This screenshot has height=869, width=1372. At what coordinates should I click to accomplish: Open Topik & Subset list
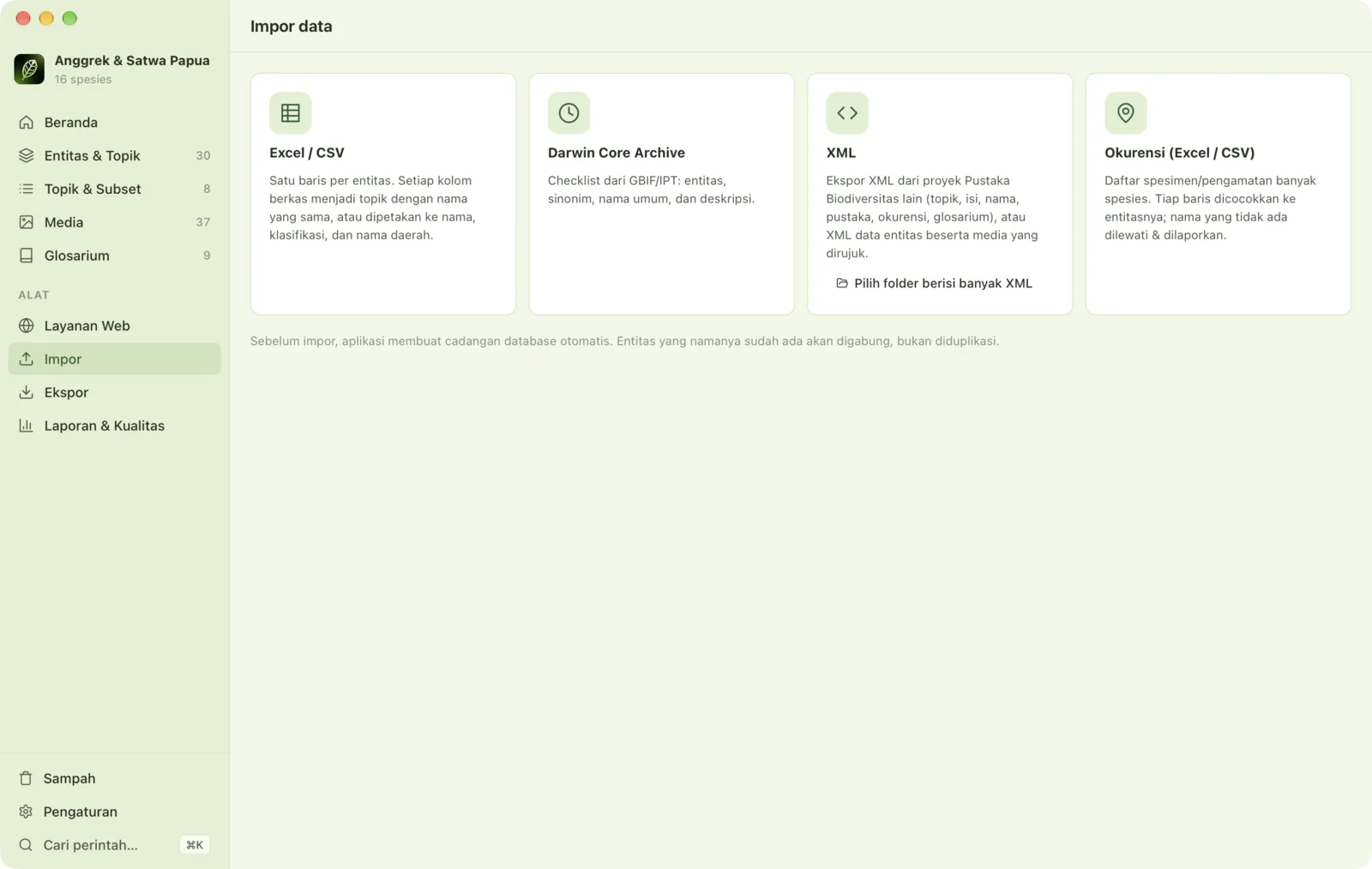click(115, 189)
